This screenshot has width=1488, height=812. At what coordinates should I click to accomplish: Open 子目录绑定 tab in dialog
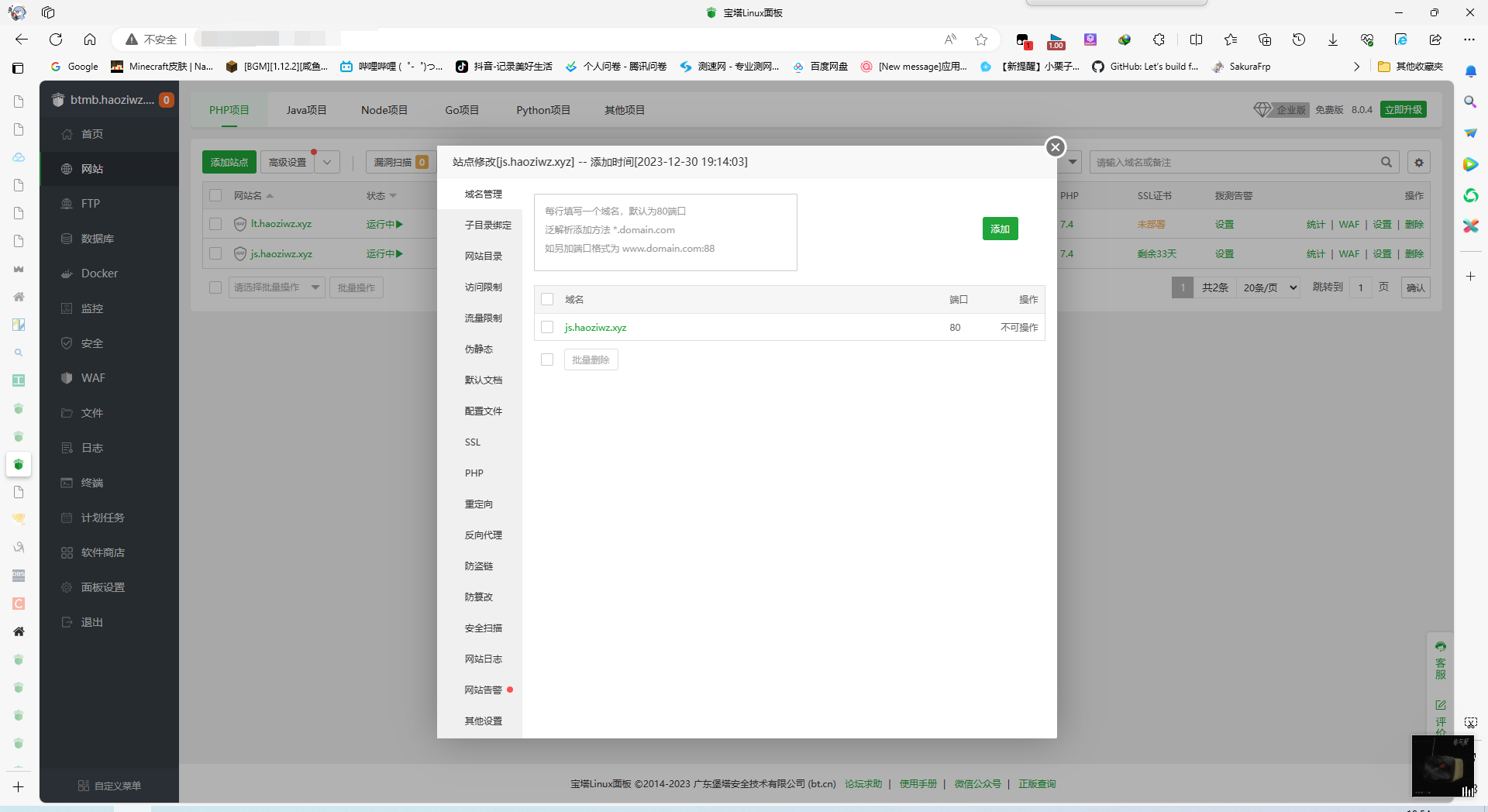coord(488,225)
